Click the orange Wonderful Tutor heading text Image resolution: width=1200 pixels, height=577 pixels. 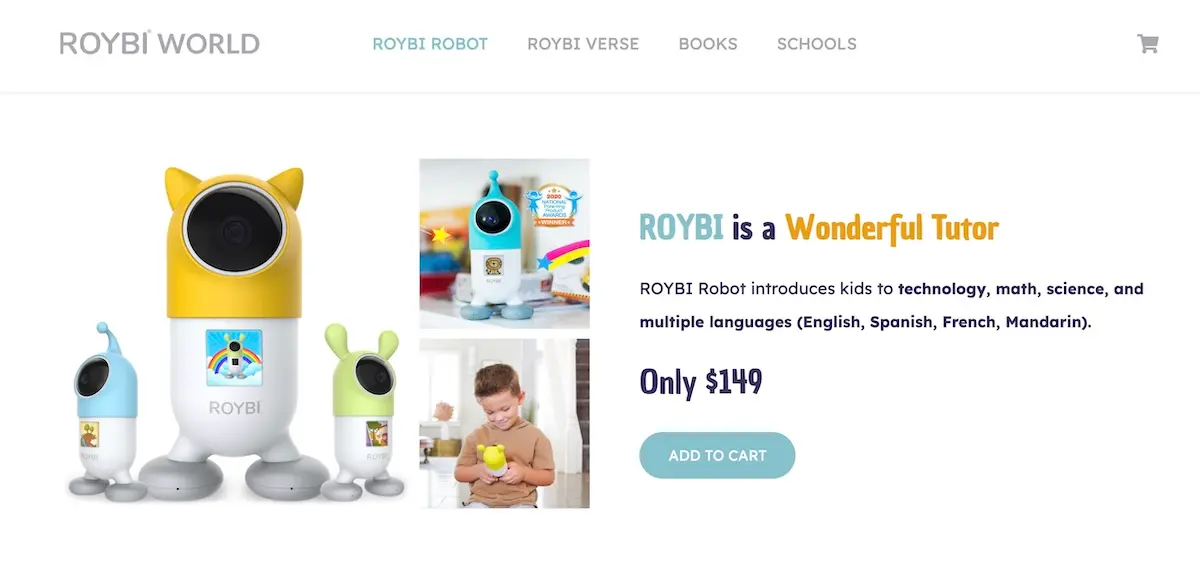pyautogui.click(x=892, y=228)
